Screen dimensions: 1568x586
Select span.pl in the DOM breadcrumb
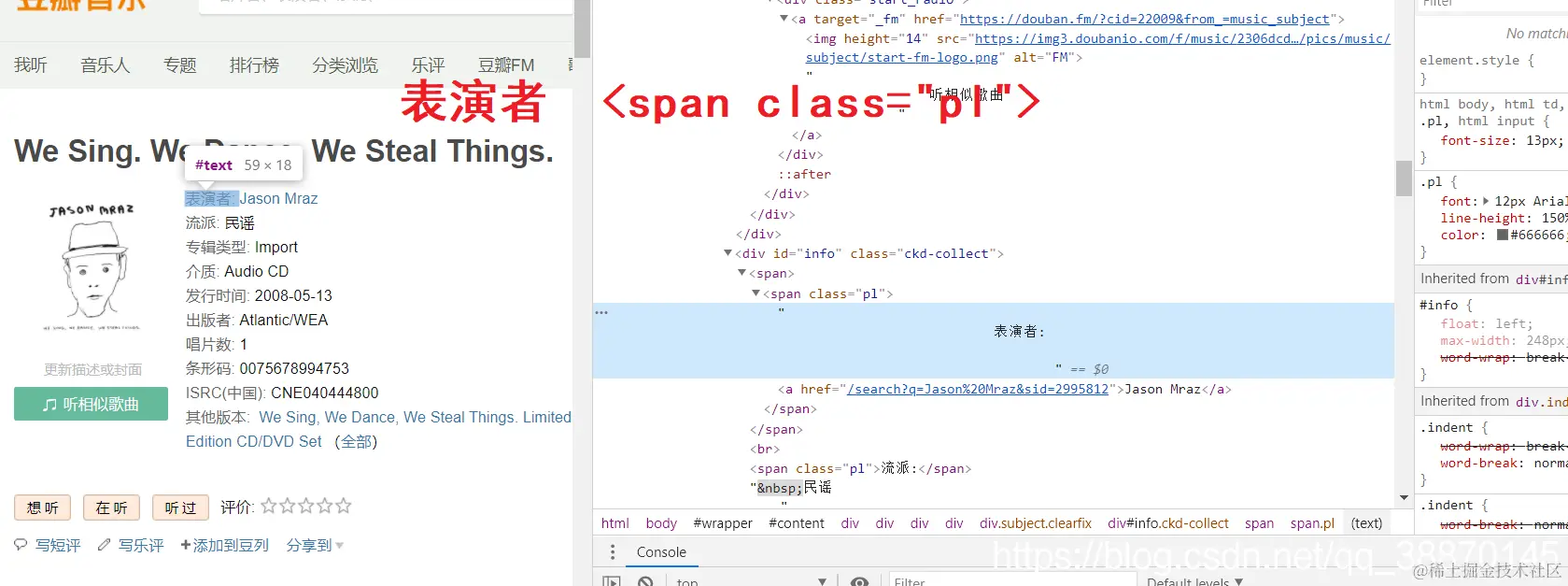click(1312, 523)
